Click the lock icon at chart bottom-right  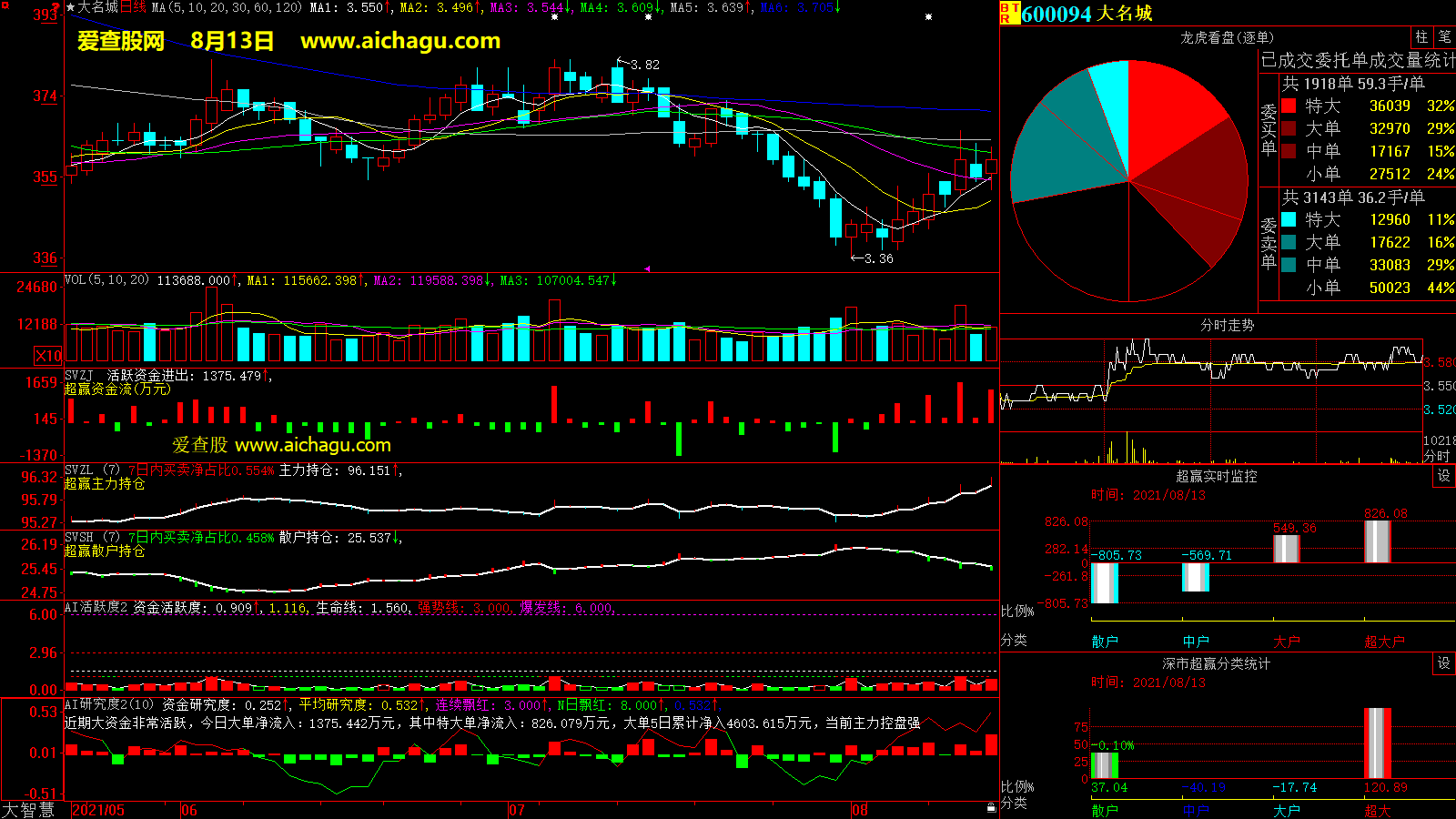pos(991,807)
